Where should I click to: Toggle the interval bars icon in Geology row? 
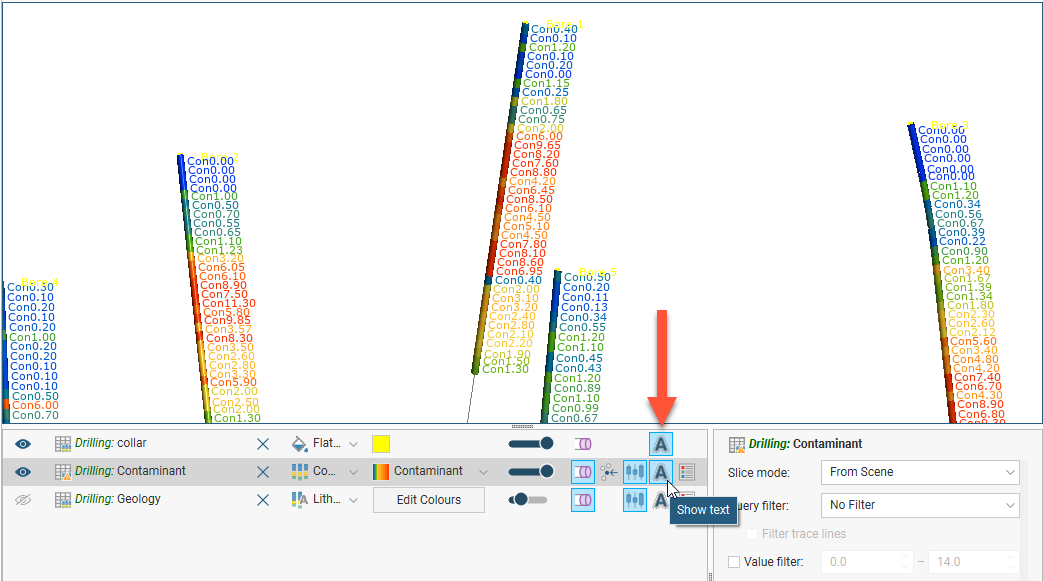(x=634, y=500)
